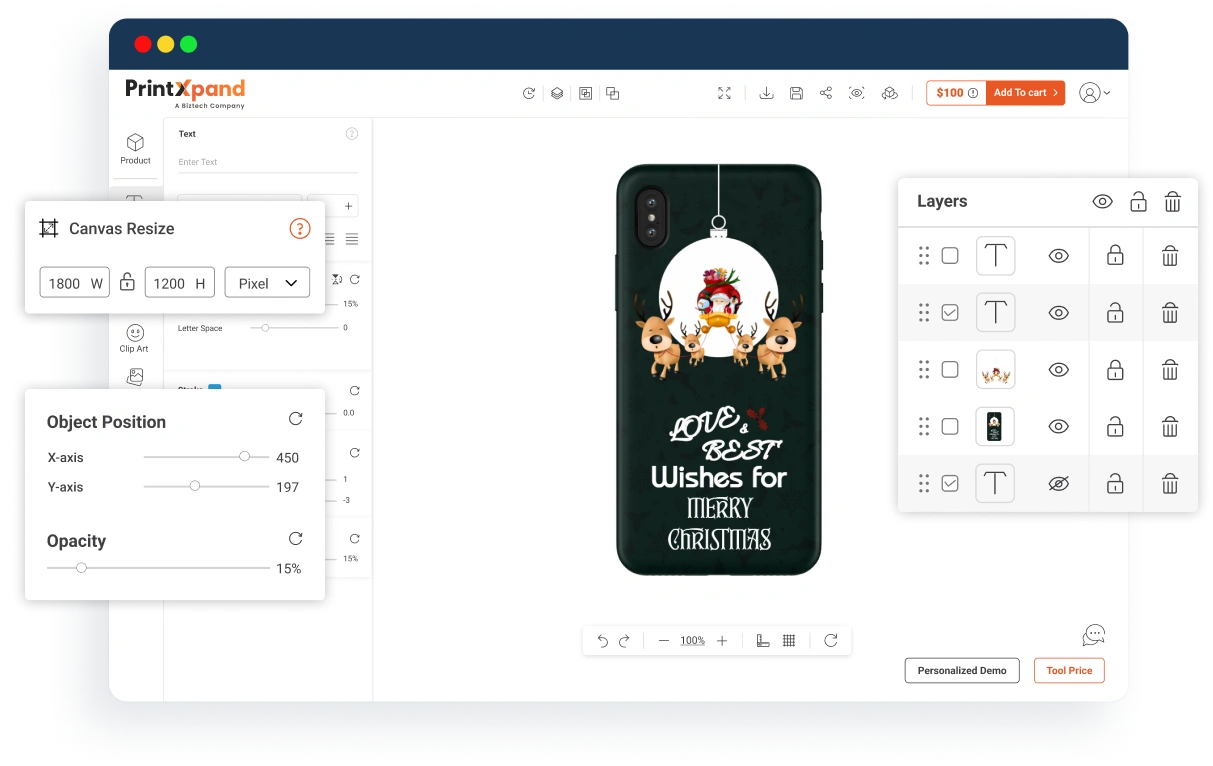Expand the user account menu
The image size is (1213, 766).
click(1095, 93)
